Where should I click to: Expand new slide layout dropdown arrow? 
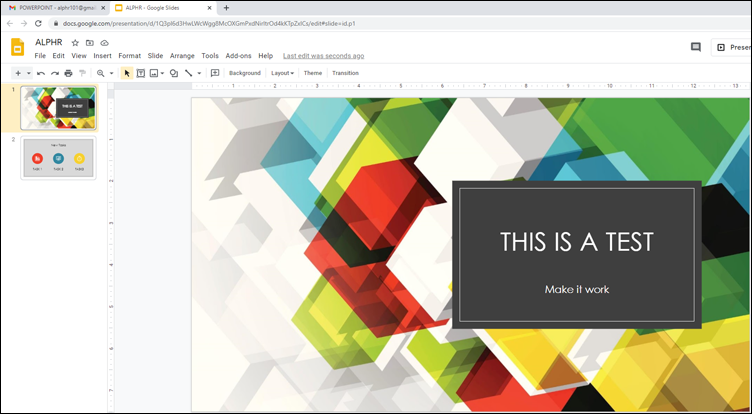29,73
